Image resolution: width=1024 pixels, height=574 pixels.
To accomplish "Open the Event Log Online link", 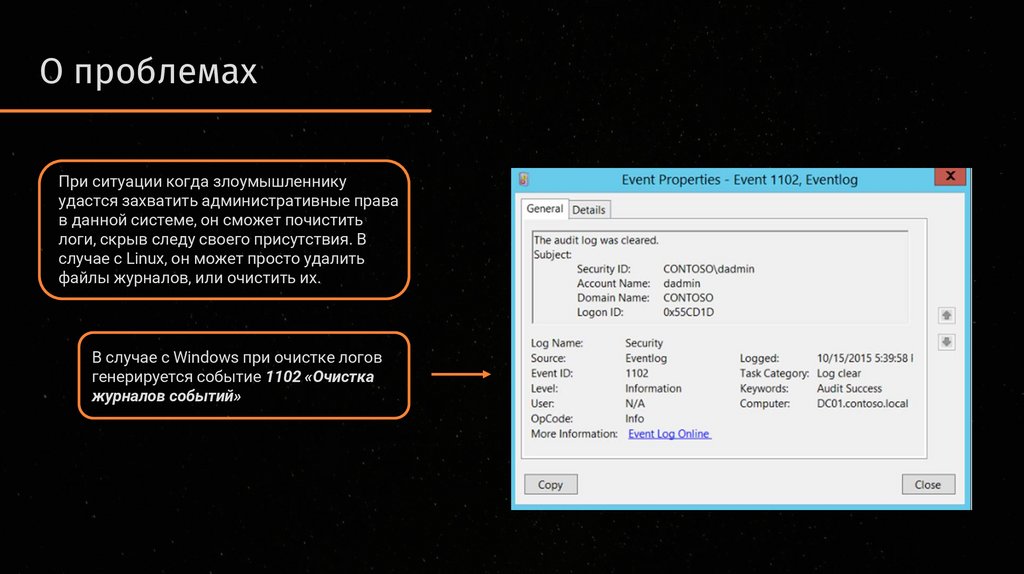I will [669, 434].
